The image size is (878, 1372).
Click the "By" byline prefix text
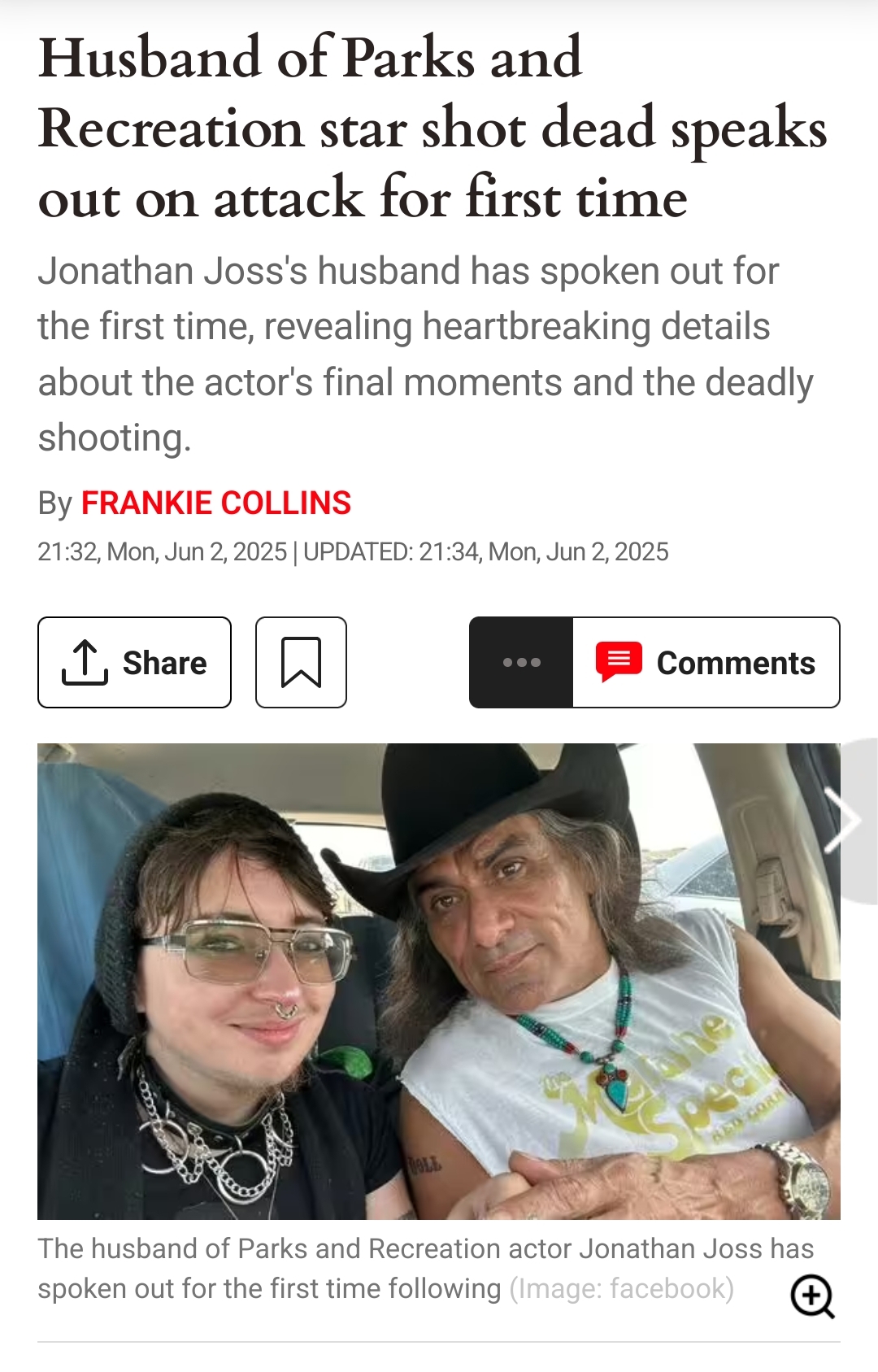[55, 504]
